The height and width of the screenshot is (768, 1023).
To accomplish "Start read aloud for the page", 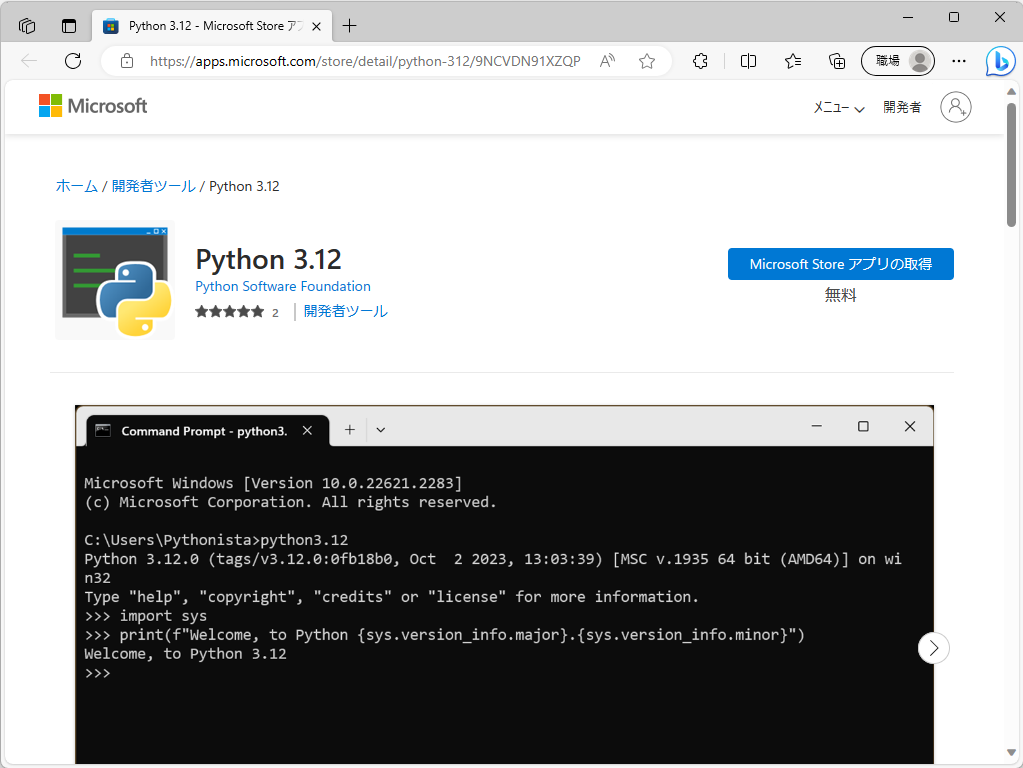I will (x=607, y=61).
